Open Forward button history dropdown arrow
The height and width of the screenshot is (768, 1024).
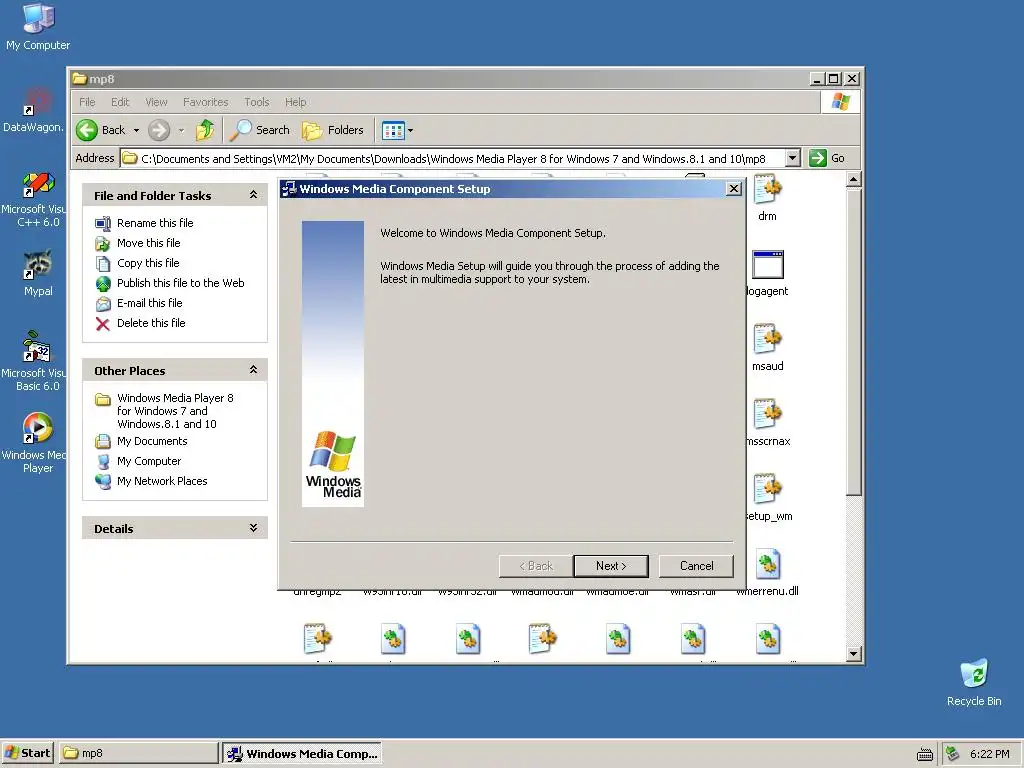pyautogui.click(x=181, y=130)
